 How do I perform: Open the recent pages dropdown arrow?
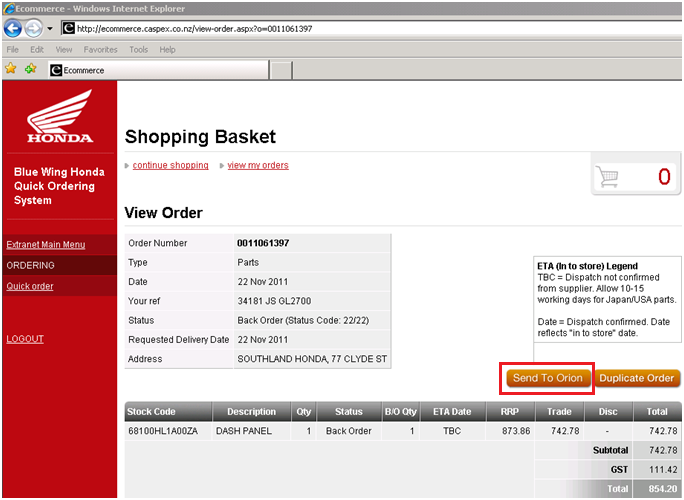point(50,29)
